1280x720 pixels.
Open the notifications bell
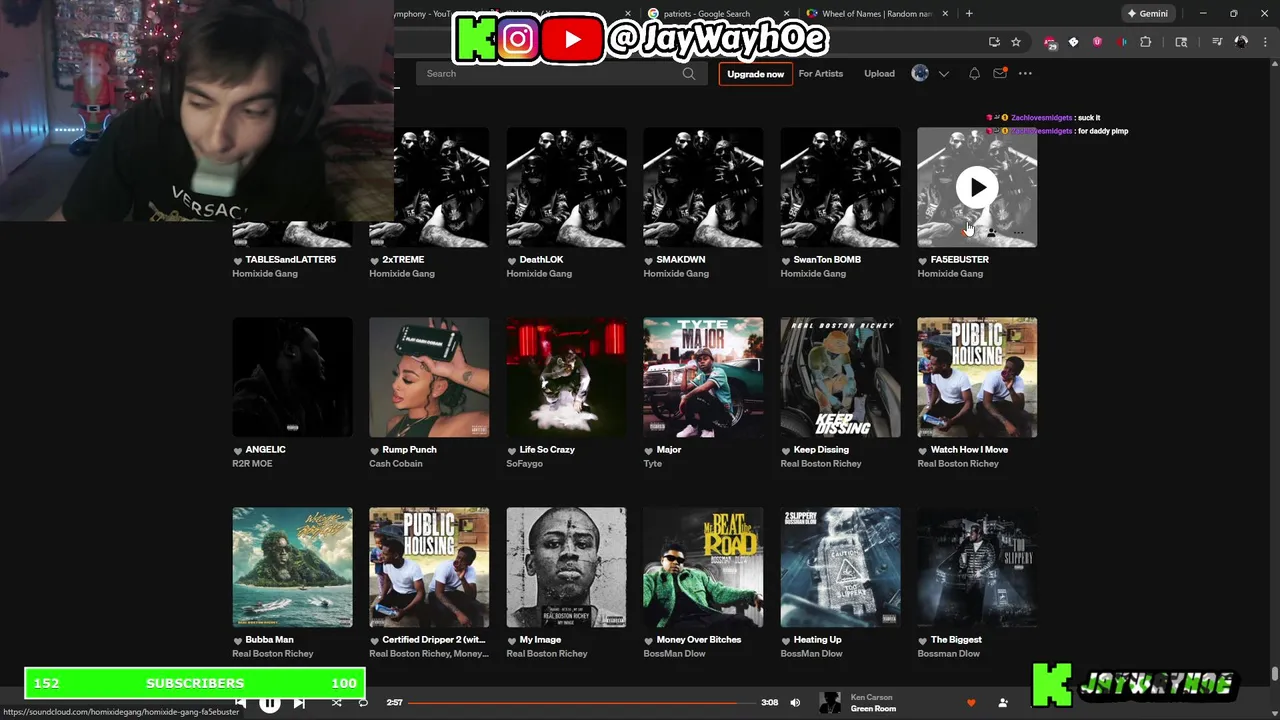pos(974,73)
